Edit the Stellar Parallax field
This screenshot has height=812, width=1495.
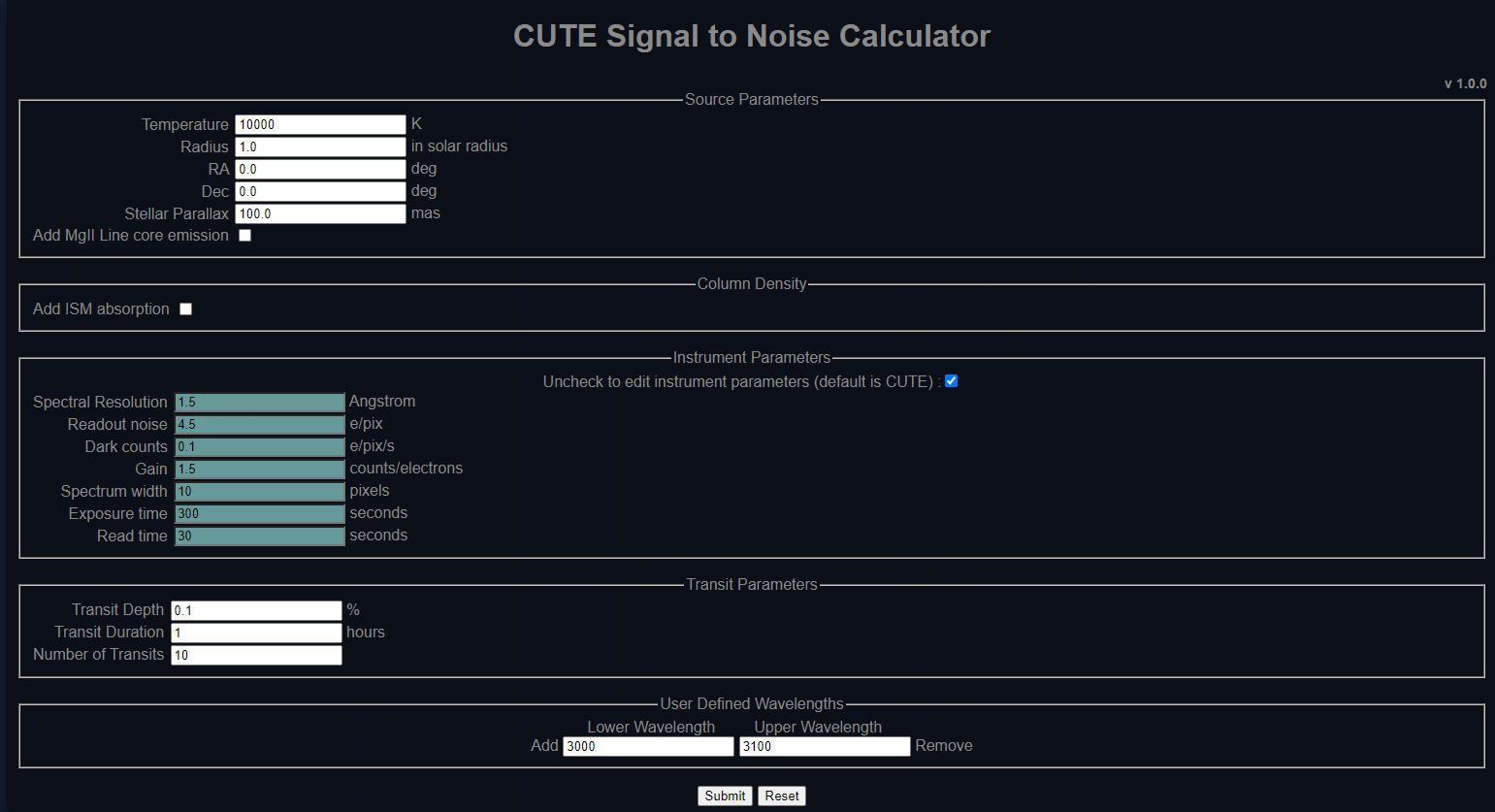320,213
